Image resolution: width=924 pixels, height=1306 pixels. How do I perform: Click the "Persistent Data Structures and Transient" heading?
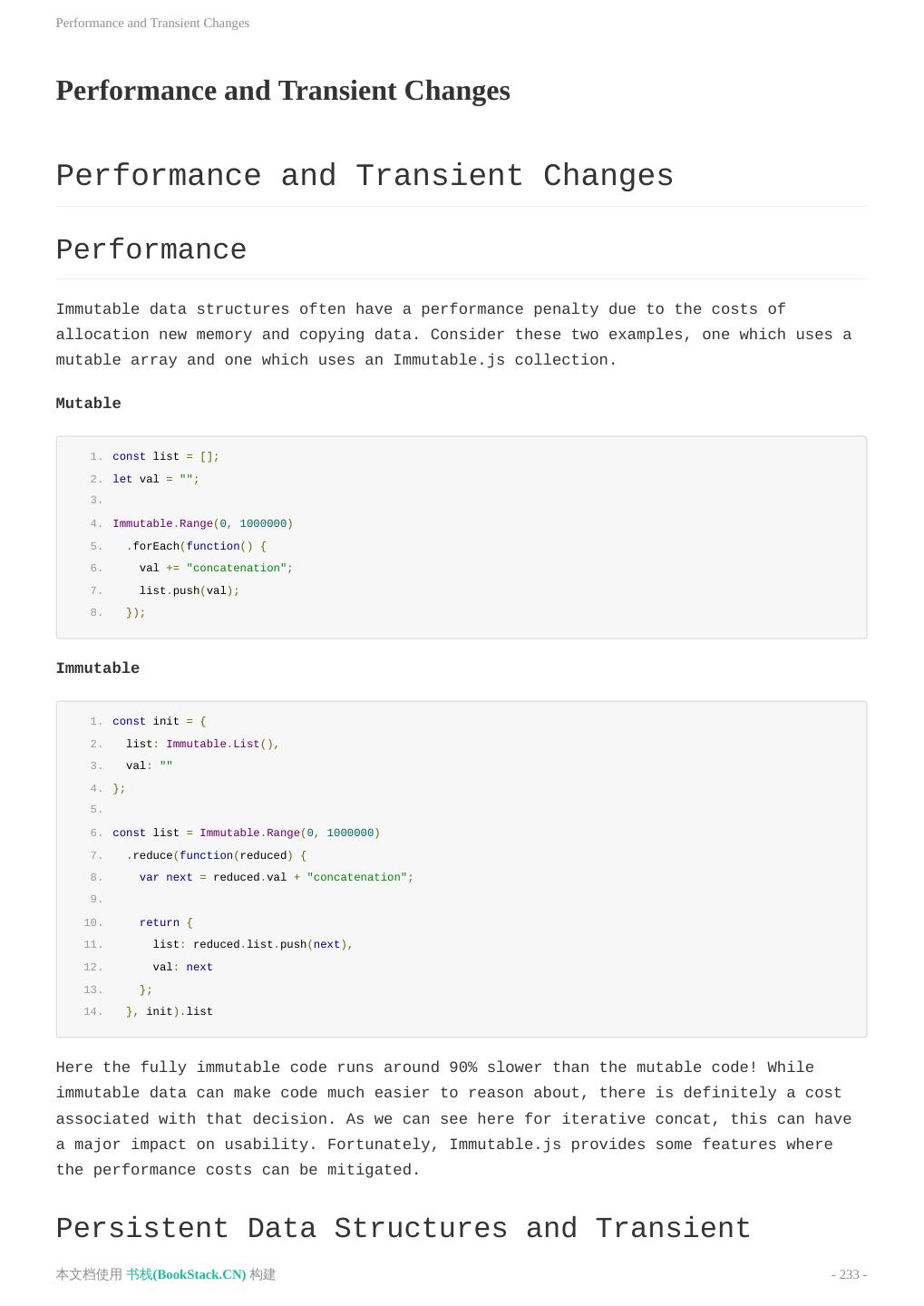click(404, 1229)
